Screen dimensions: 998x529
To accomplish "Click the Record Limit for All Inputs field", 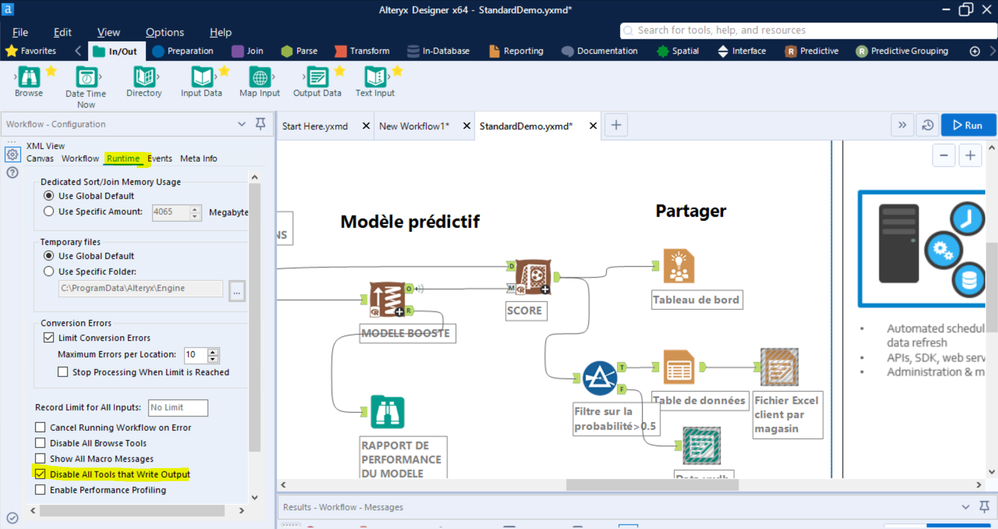I will (x=178, y=407).
